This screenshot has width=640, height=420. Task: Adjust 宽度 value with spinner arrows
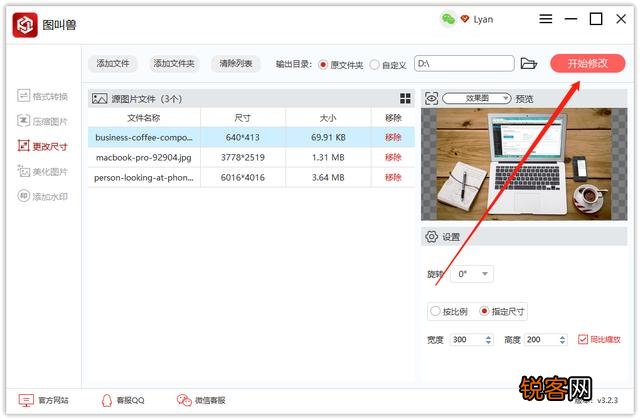(x=489, y=340)
